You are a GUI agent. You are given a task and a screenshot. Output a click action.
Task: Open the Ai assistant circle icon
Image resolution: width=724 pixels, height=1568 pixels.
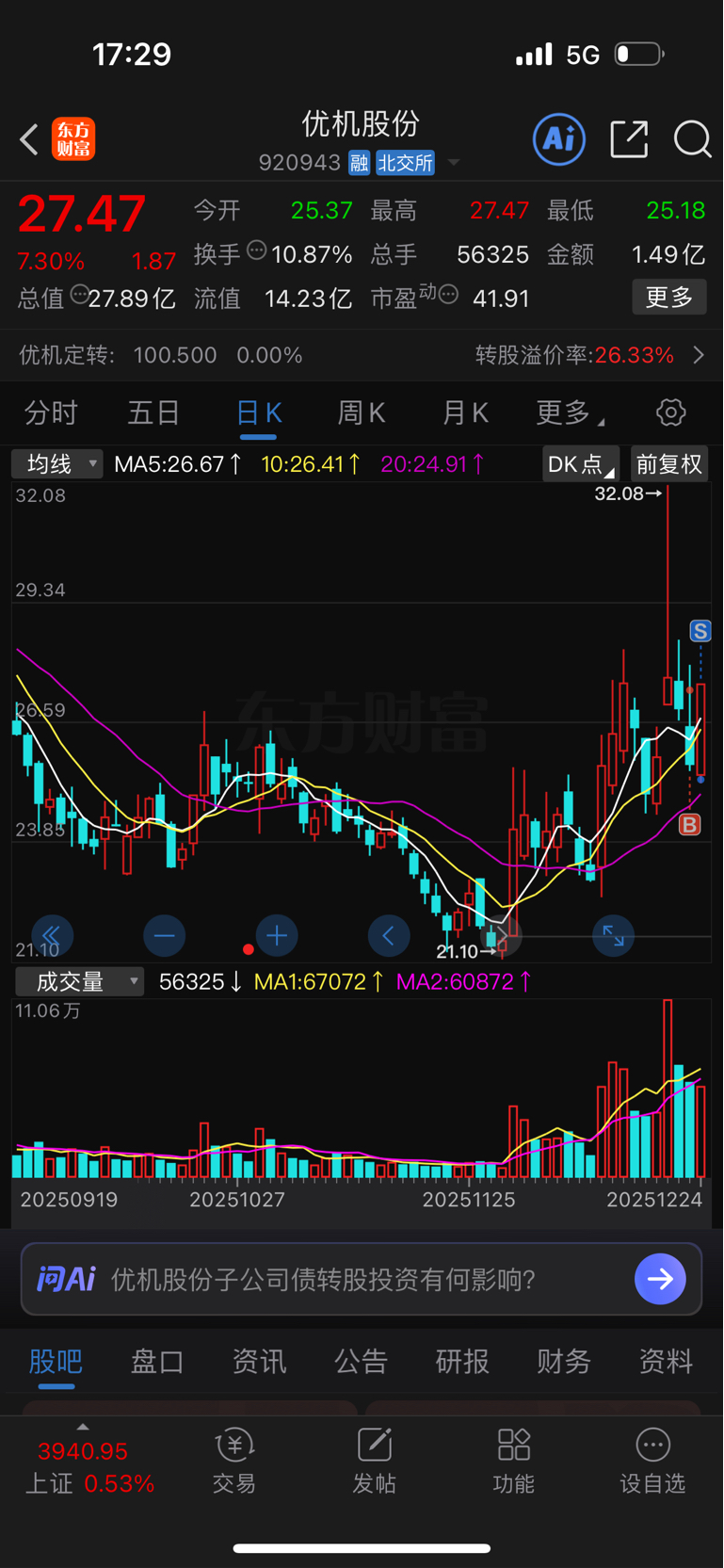(559, 139)
